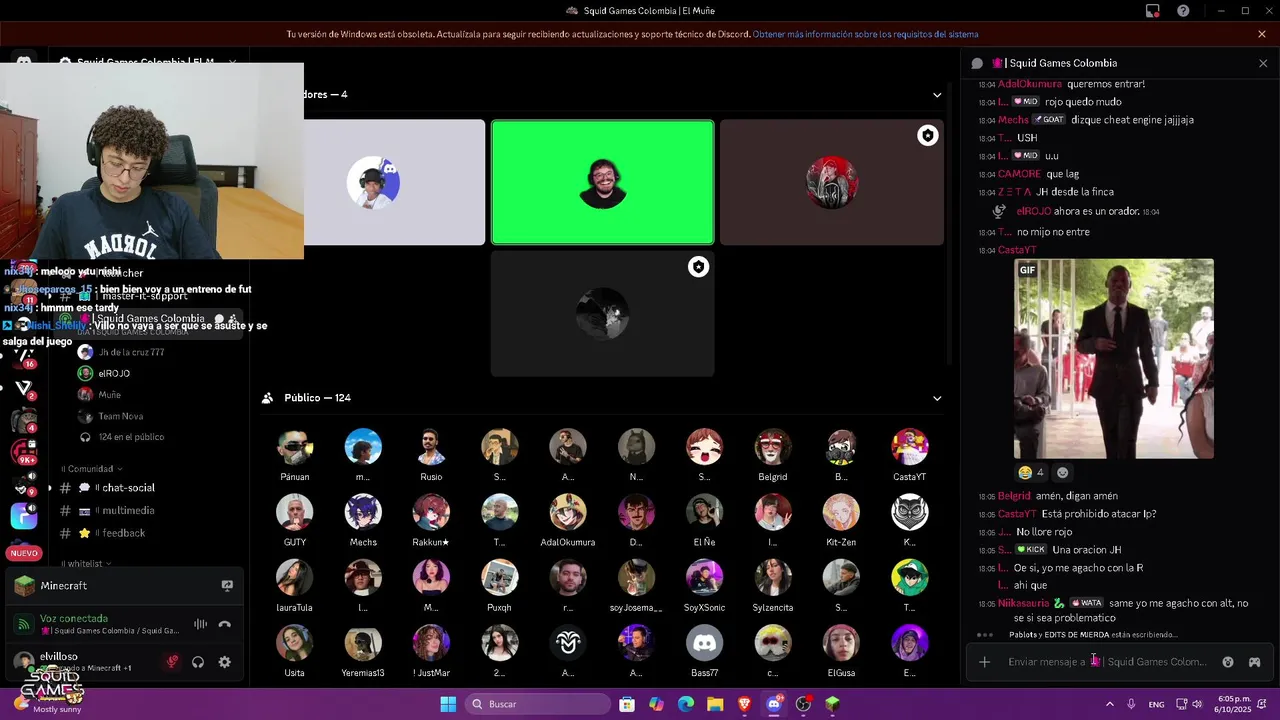The image size is (1280, 720).
Task: Toggle deafen with the headphones icon
Action: coord(198,662)
